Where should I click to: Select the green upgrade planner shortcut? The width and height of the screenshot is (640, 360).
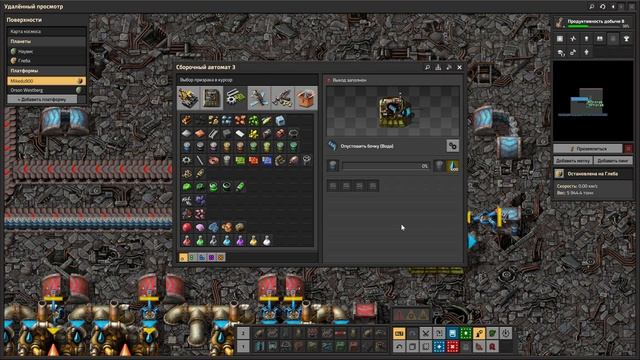point(465,333)
